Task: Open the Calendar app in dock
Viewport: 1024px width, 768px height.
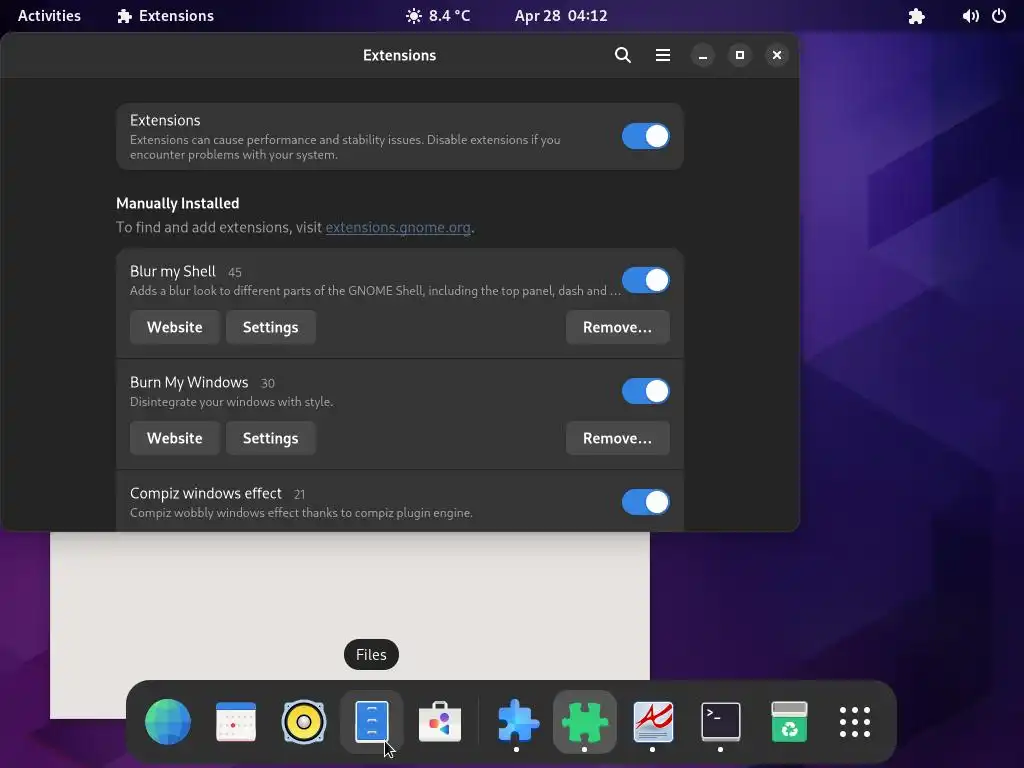Action: coord(236,722)
